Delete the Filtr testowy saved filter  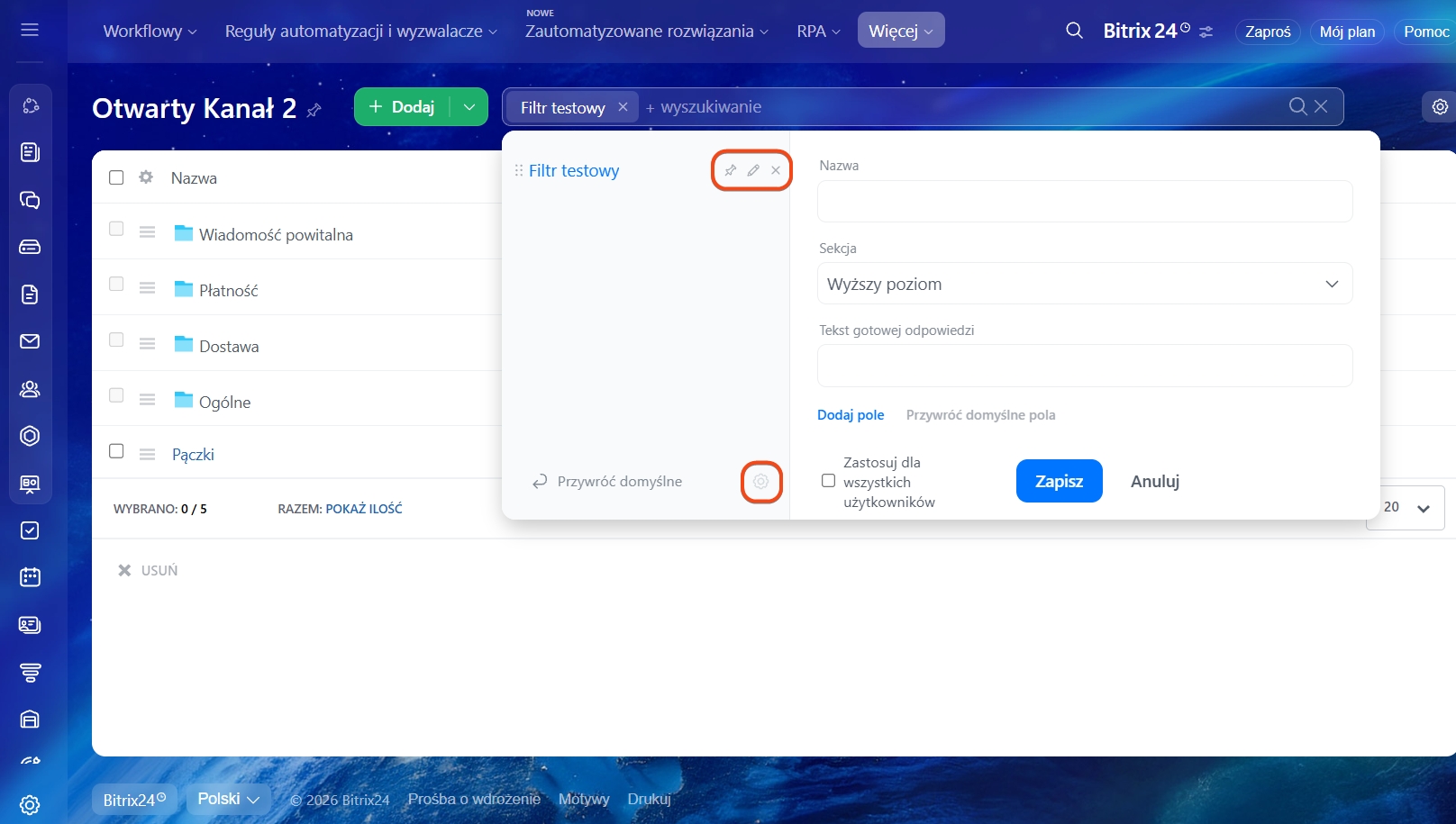[776, 170]
